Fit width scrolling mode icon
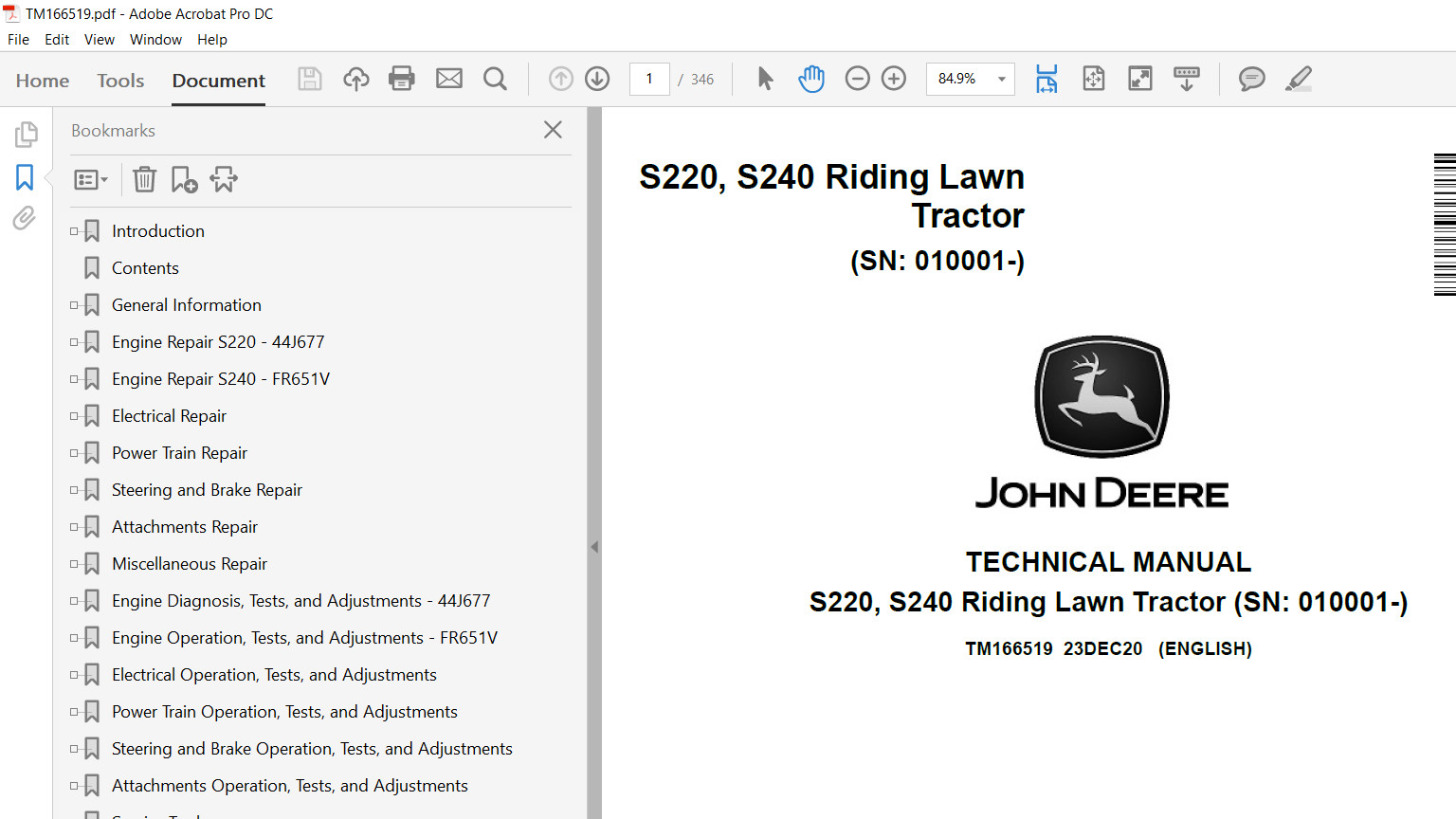Image resolution: width=1456 pixels, height=819 pixels. pyautogui.click(x=1046, y=79)
